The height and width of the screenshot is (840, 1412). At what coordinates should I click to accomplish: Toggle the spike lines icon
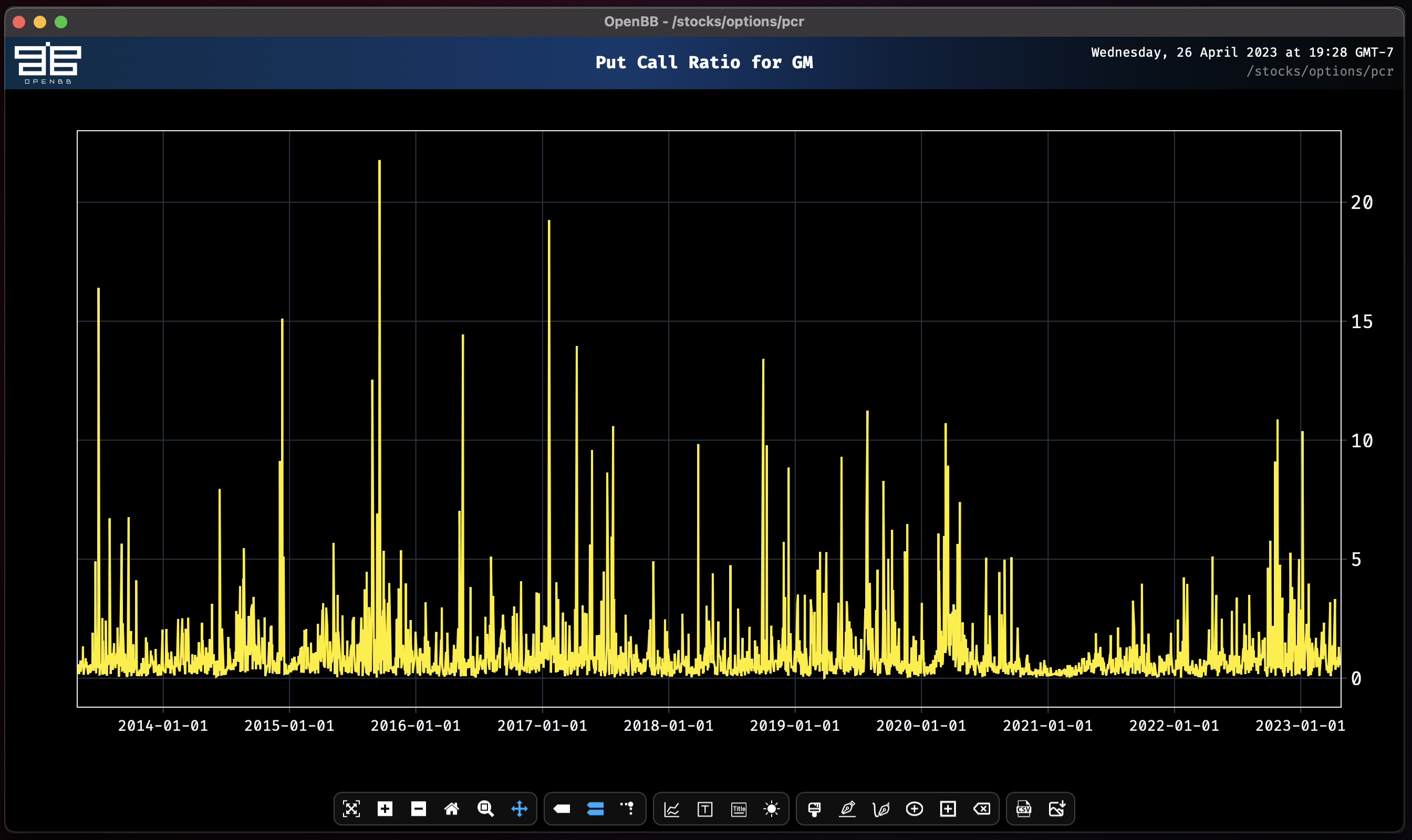click(x=628, y=809)
